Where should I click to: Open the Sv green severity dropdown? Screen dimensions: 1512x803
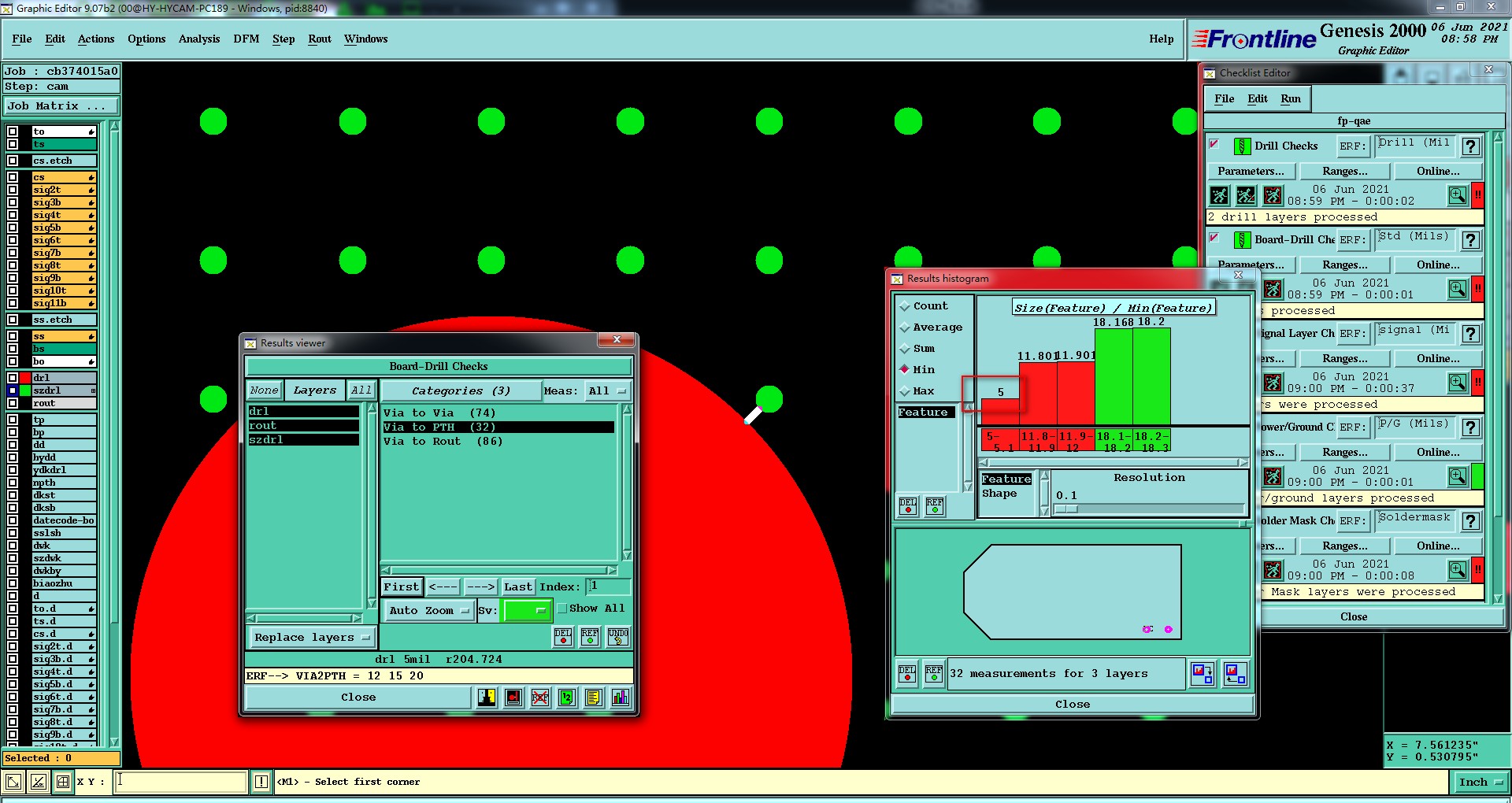coord(527,610)
